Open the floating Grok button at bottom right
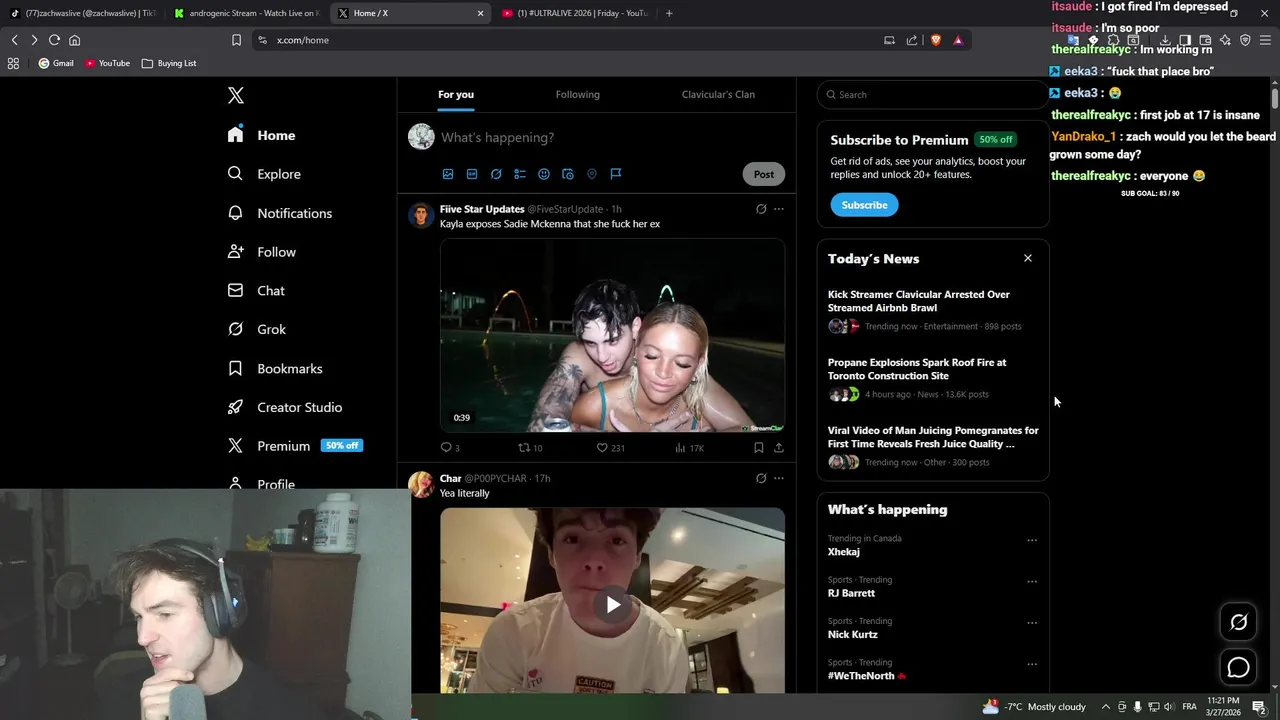 tap(1238, 622)
